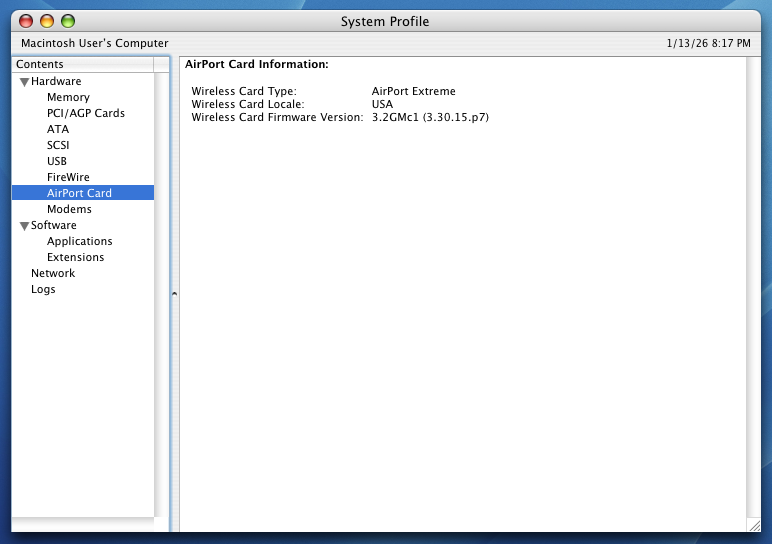Minimize the window with yellow button
Image resolution: width=772 pixels, height=544 pixels.
[47, 21]
